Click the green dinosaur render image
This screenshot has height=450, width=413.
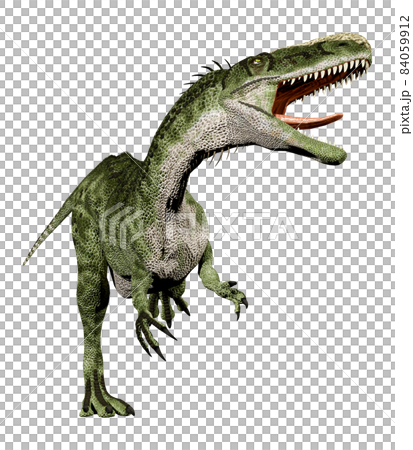(x=197, y=225)
